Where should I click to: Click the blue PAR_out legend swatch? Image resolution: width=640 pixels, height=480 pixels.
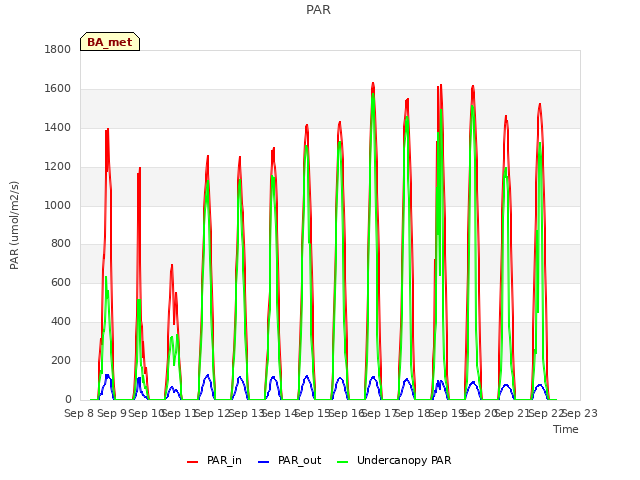click(264, 462)
